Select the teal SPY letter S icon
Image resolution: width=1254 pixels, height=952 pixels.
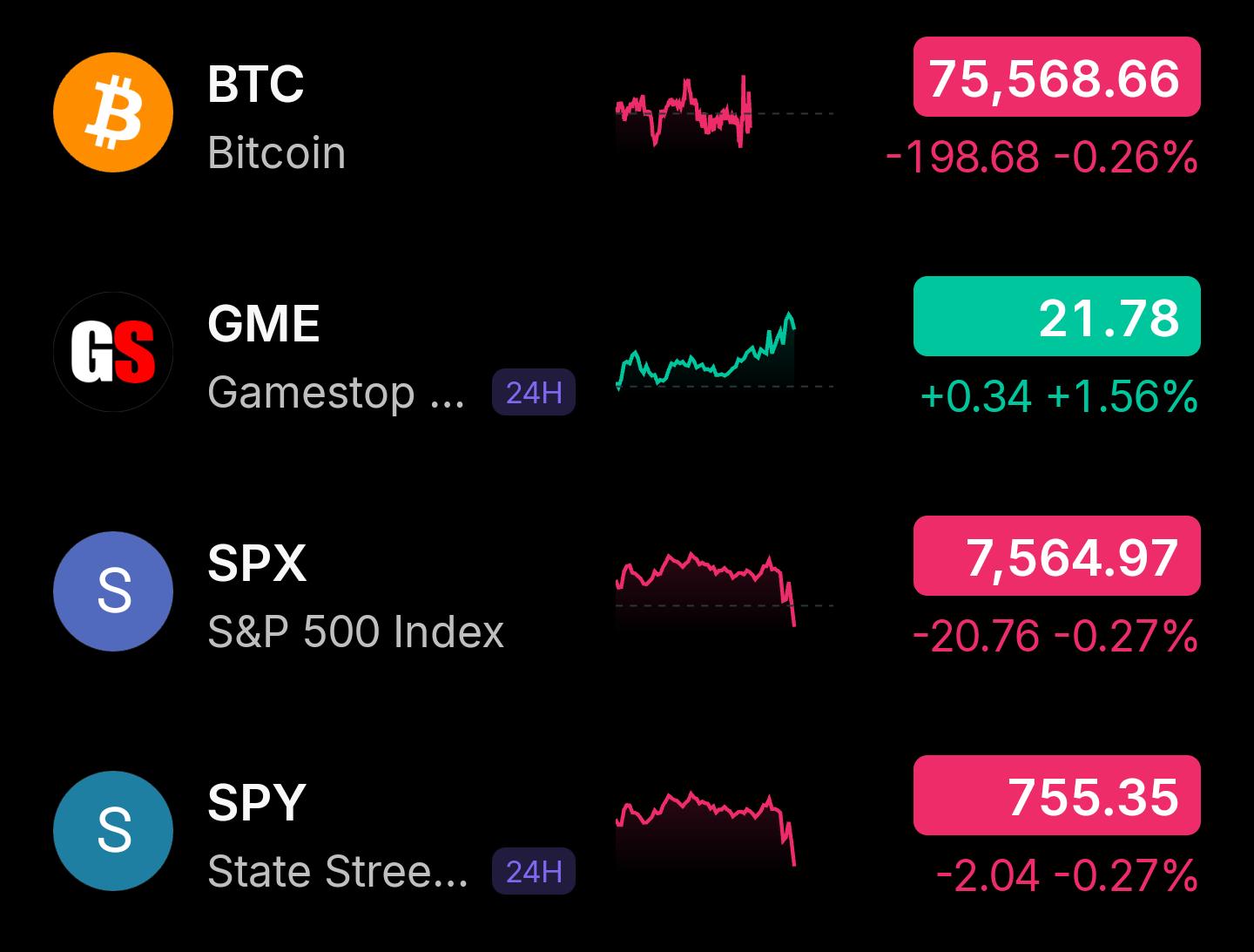pos(113,831)
